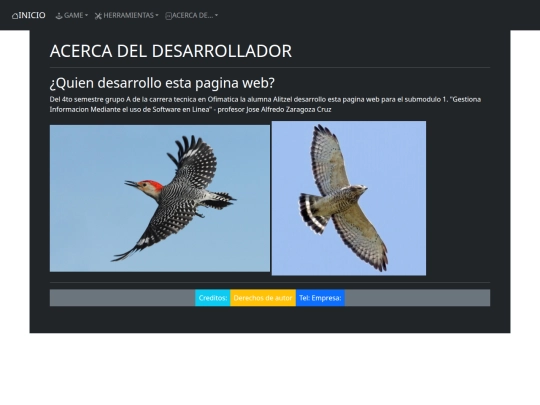Open the ACERCA DE... dropdown menu
The width and height of the screenshot is (540, 405).
[191, 15]
